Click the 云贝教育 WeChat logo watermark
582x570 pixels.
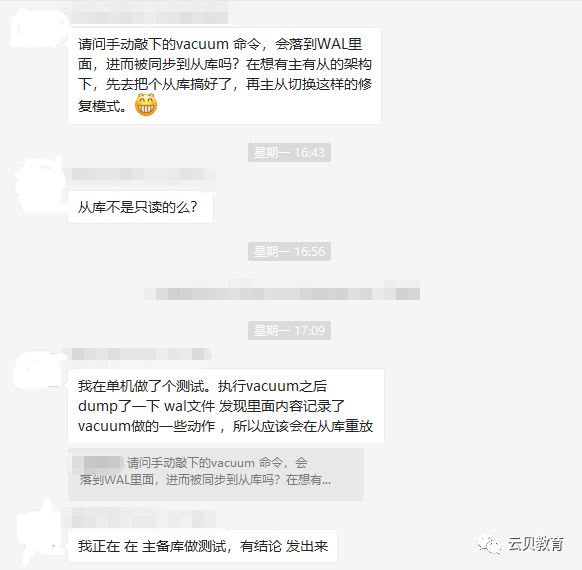coord(489,544)
